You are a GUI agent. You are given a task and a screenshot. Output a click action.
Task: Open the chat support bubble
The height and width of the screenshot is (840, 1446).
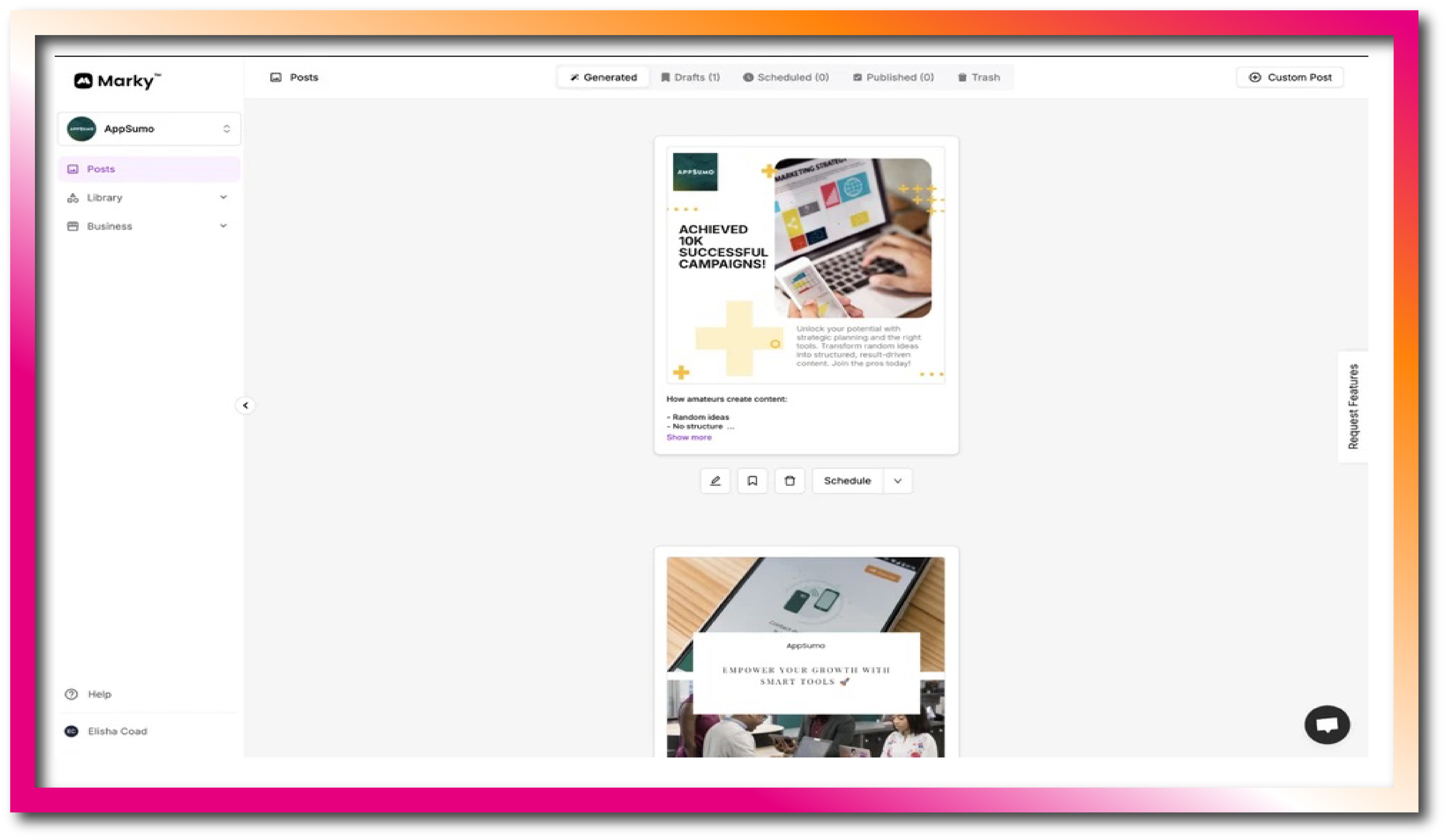pyautogui.click(x=1327, y=725)
